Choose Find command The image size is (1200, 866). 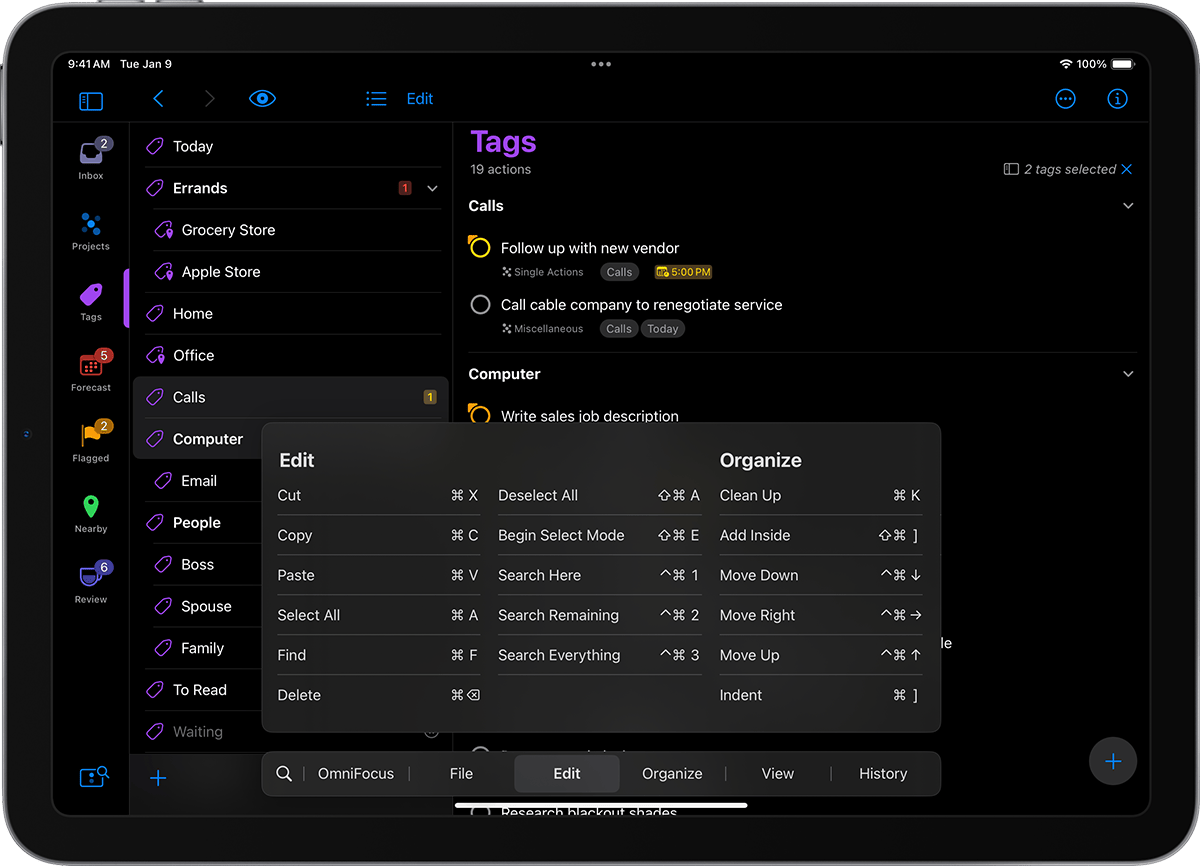point(378,655)
